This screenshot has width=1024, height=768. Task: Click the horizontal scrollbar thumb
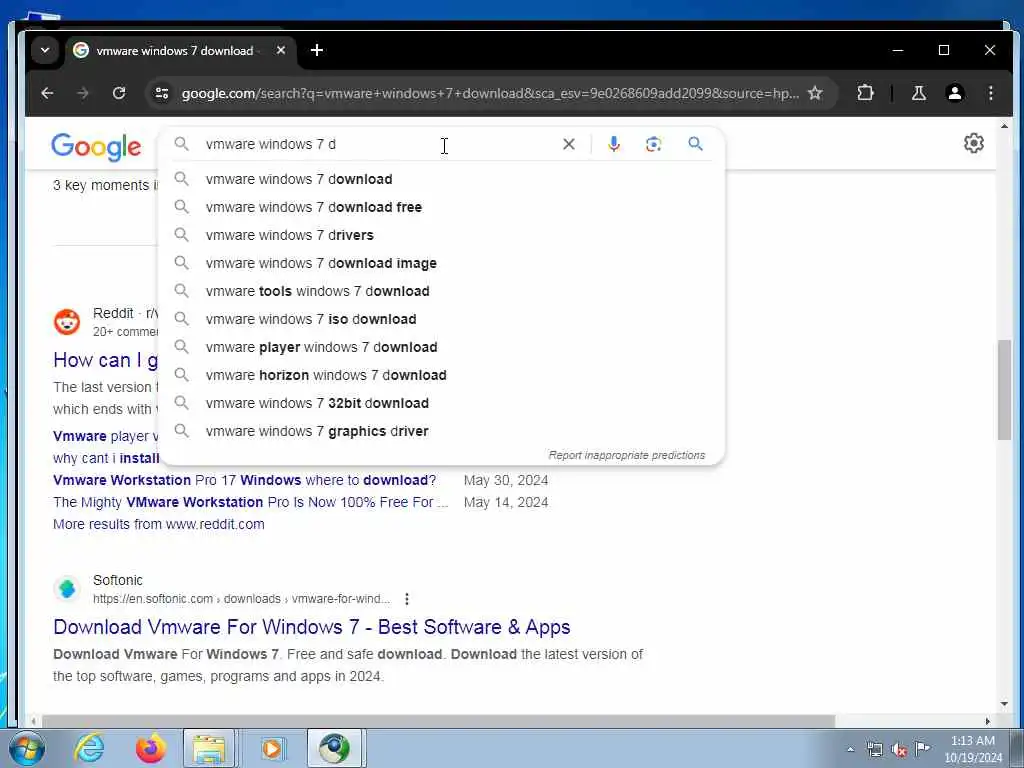click(438, 722)
